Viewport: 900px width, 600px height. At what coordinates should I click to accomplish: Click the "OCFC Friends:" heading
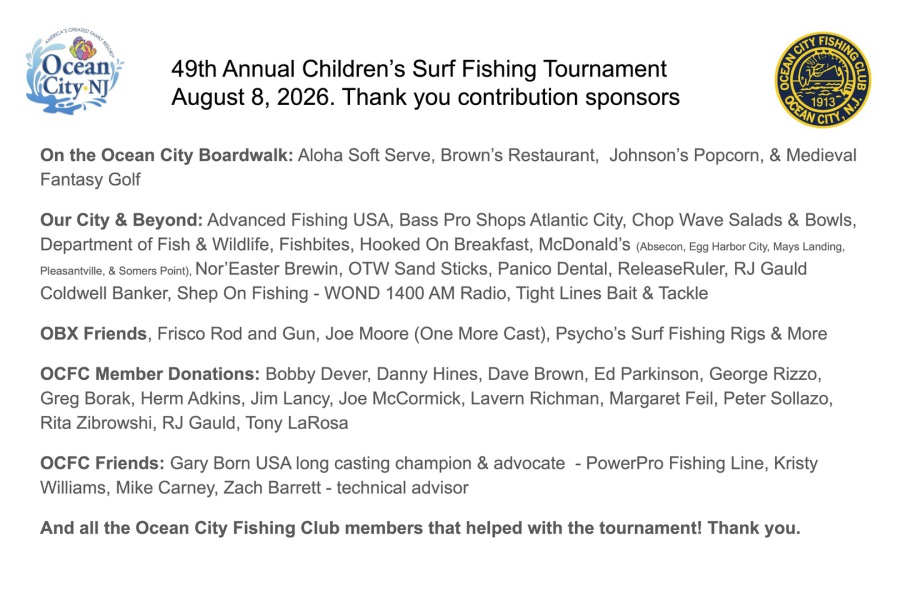(102, 463)
